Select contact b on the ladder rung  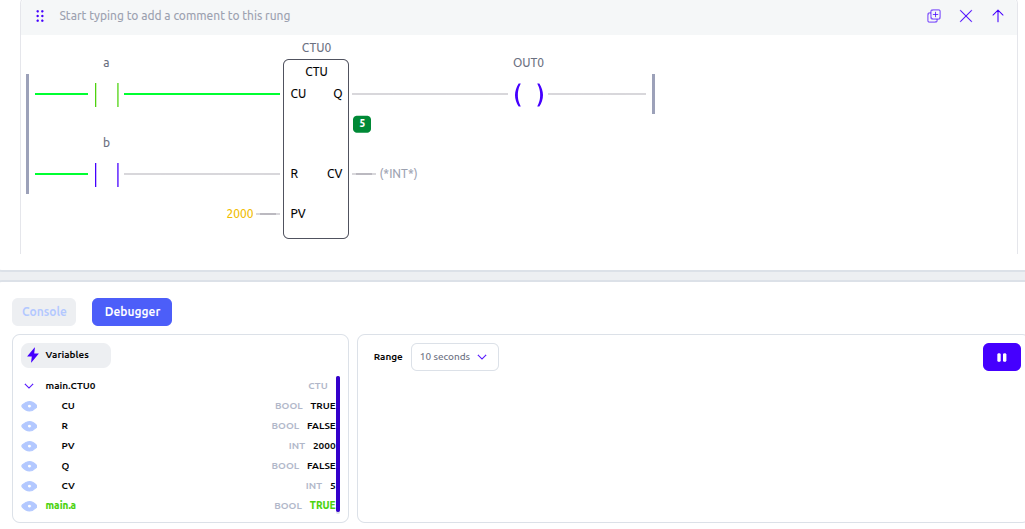107,174
